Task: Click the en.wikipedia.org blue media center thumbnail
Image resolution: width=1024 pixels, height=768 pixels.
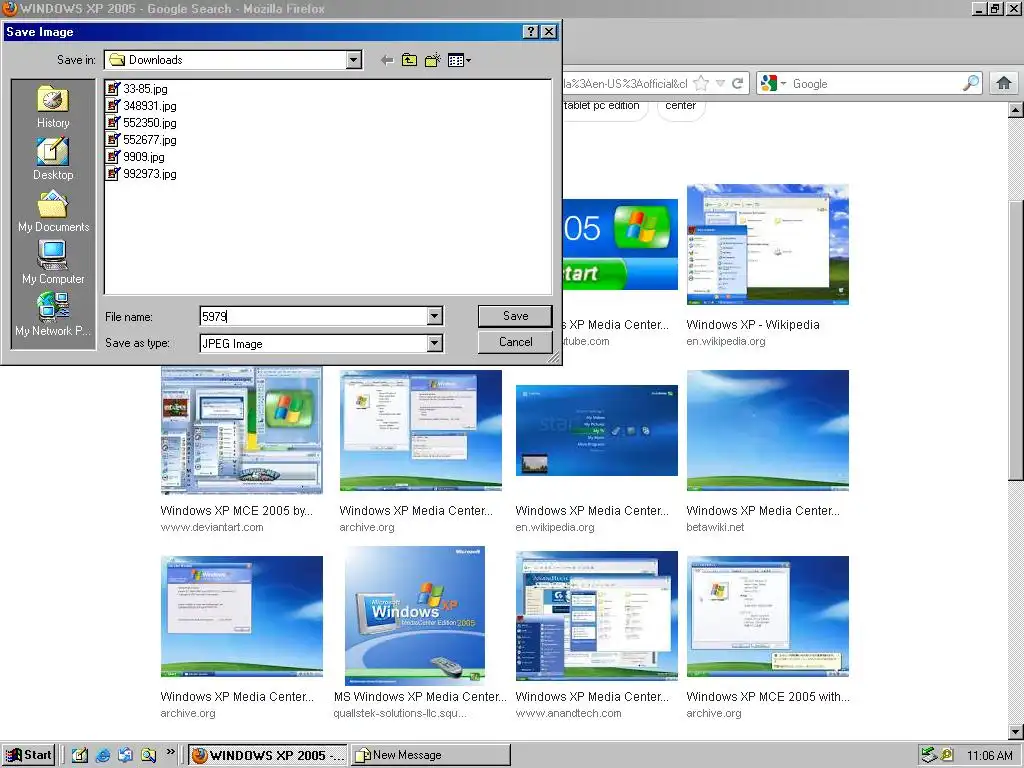Action: [x=596, y=430]
